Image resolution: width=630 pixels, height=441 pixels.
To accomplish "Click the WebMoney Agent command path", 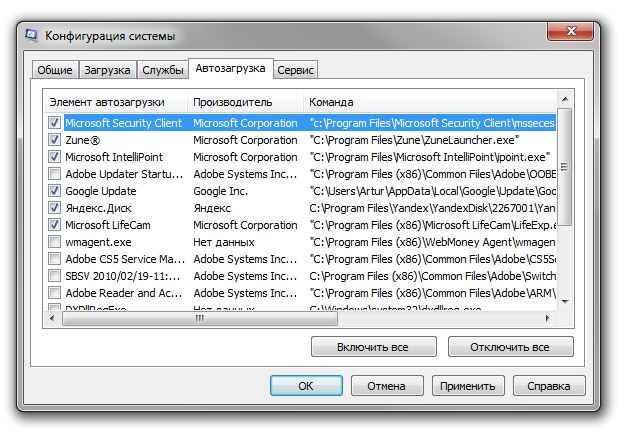I will [433, 242].
